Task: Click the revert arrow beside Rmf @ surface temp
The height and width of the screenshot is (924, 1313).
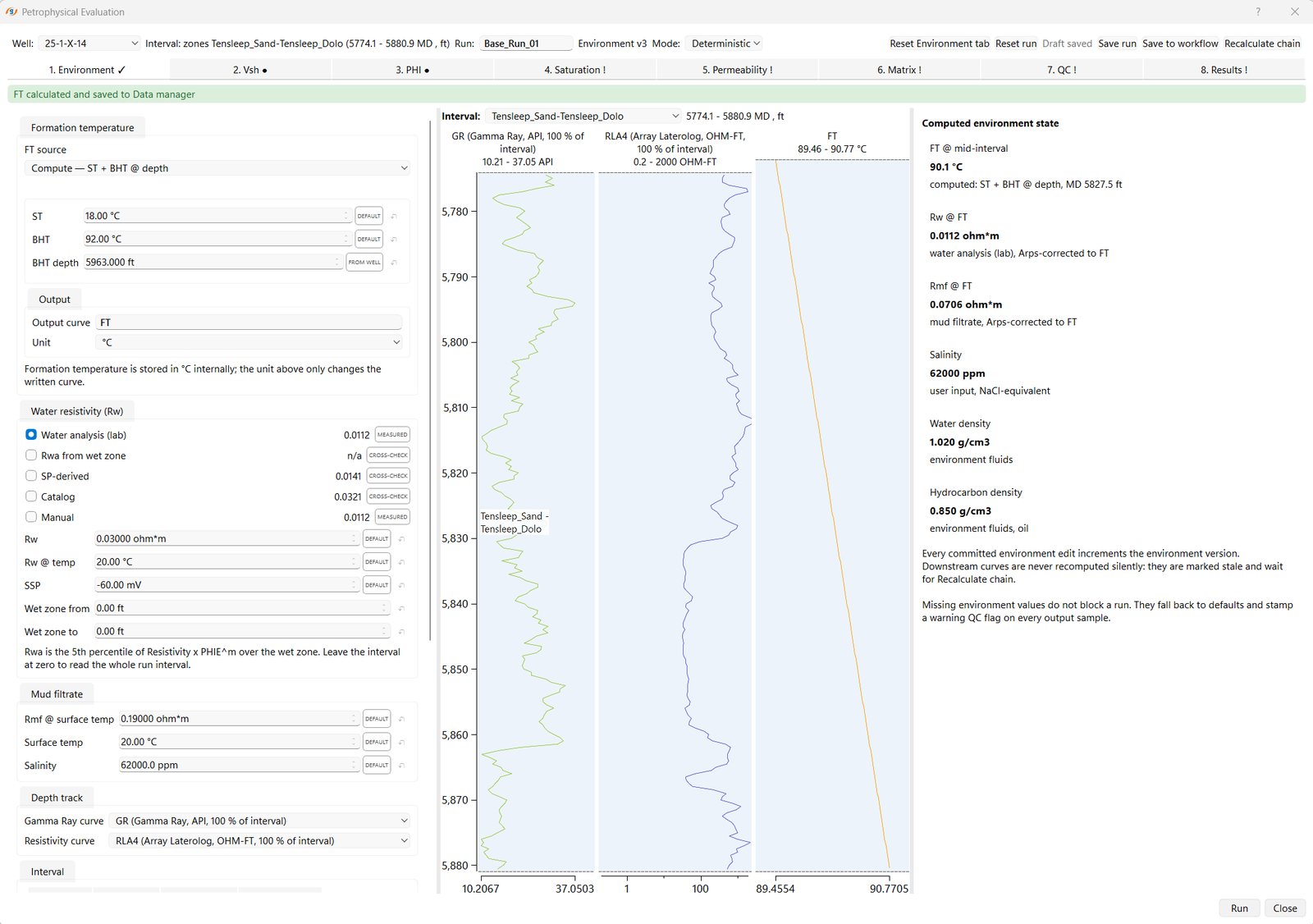Action: [401, 719]
